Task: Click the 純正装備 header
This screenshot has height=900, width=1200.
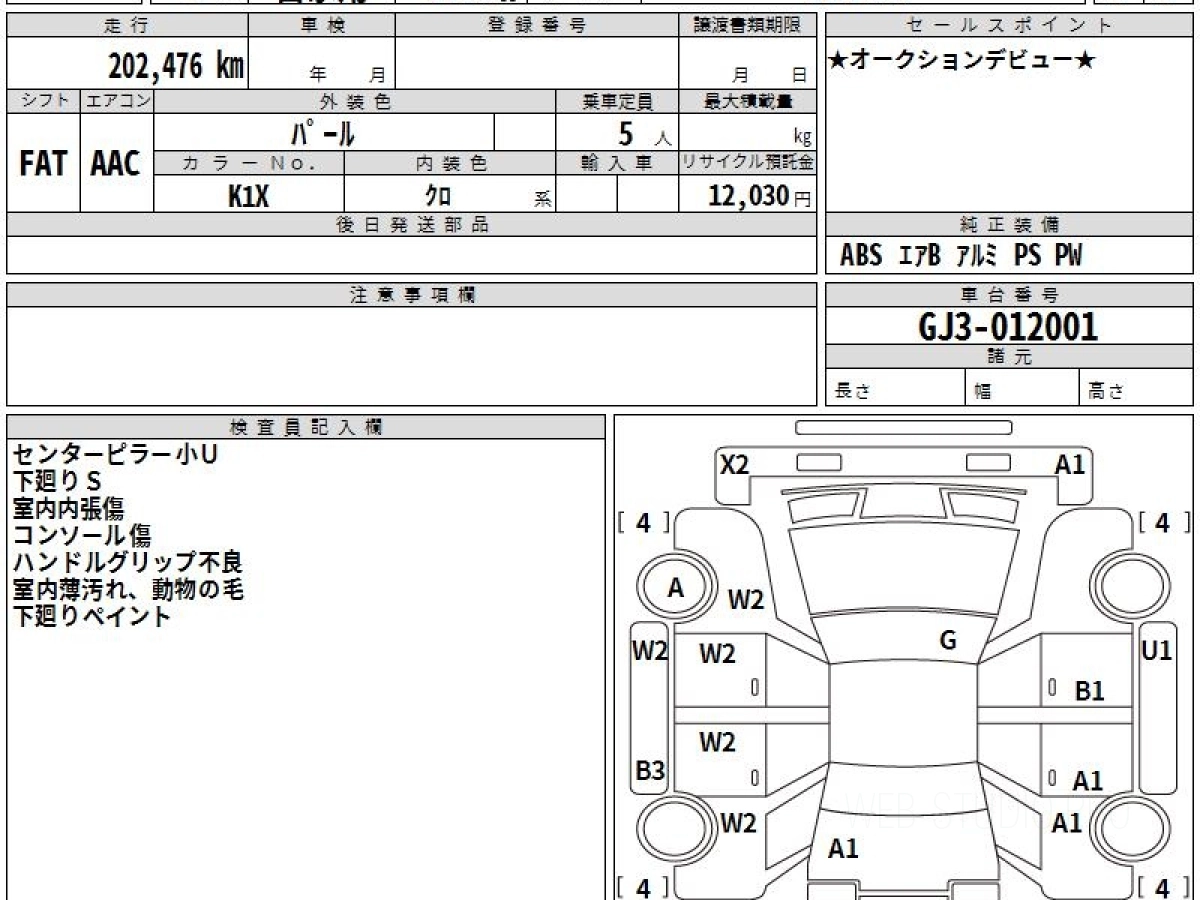Action: click(x=1010, y=225)
